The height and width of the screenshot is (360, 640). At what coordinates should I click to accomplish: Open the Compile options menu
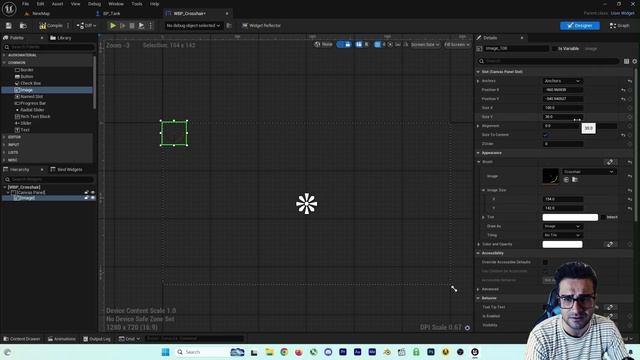[68, 26]
